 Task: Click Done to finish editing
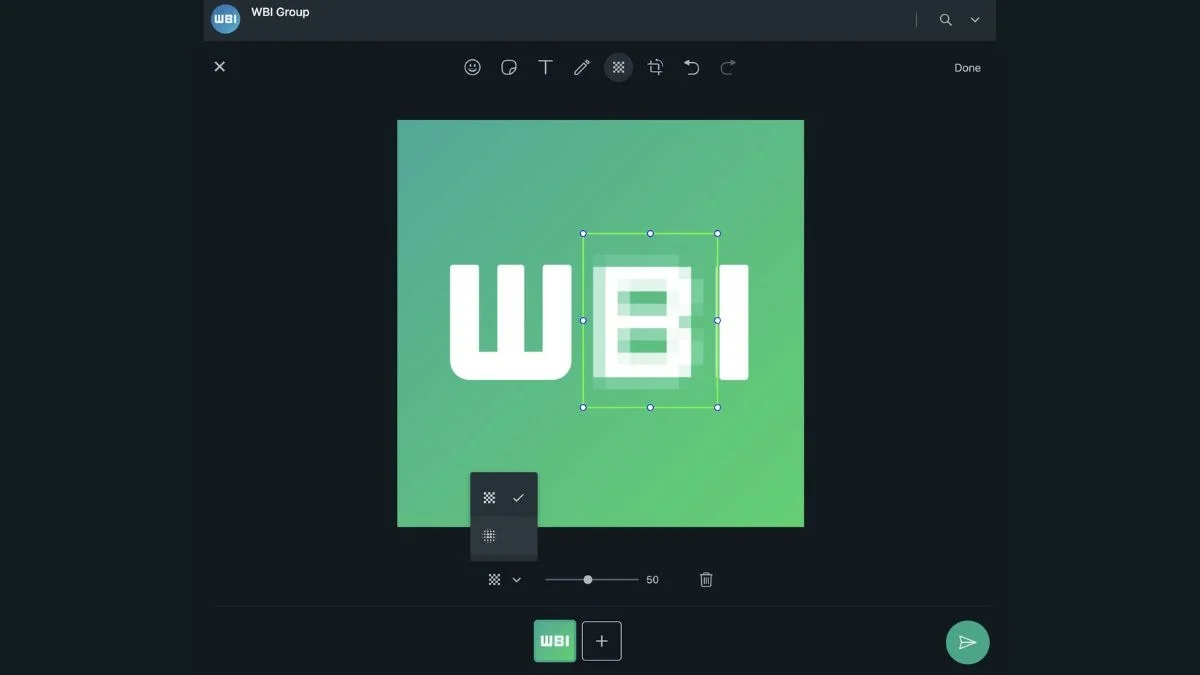[x=967, y=68]
